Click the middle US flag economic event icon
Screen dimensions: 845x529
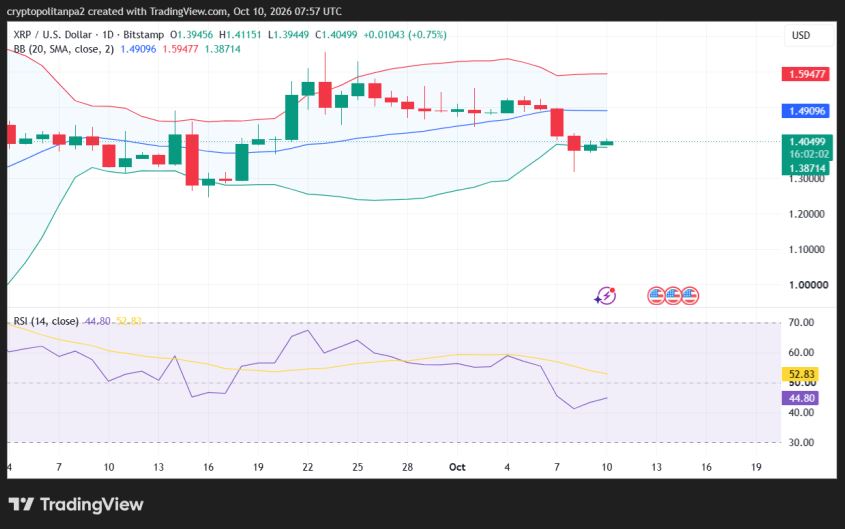click(673, 295)
